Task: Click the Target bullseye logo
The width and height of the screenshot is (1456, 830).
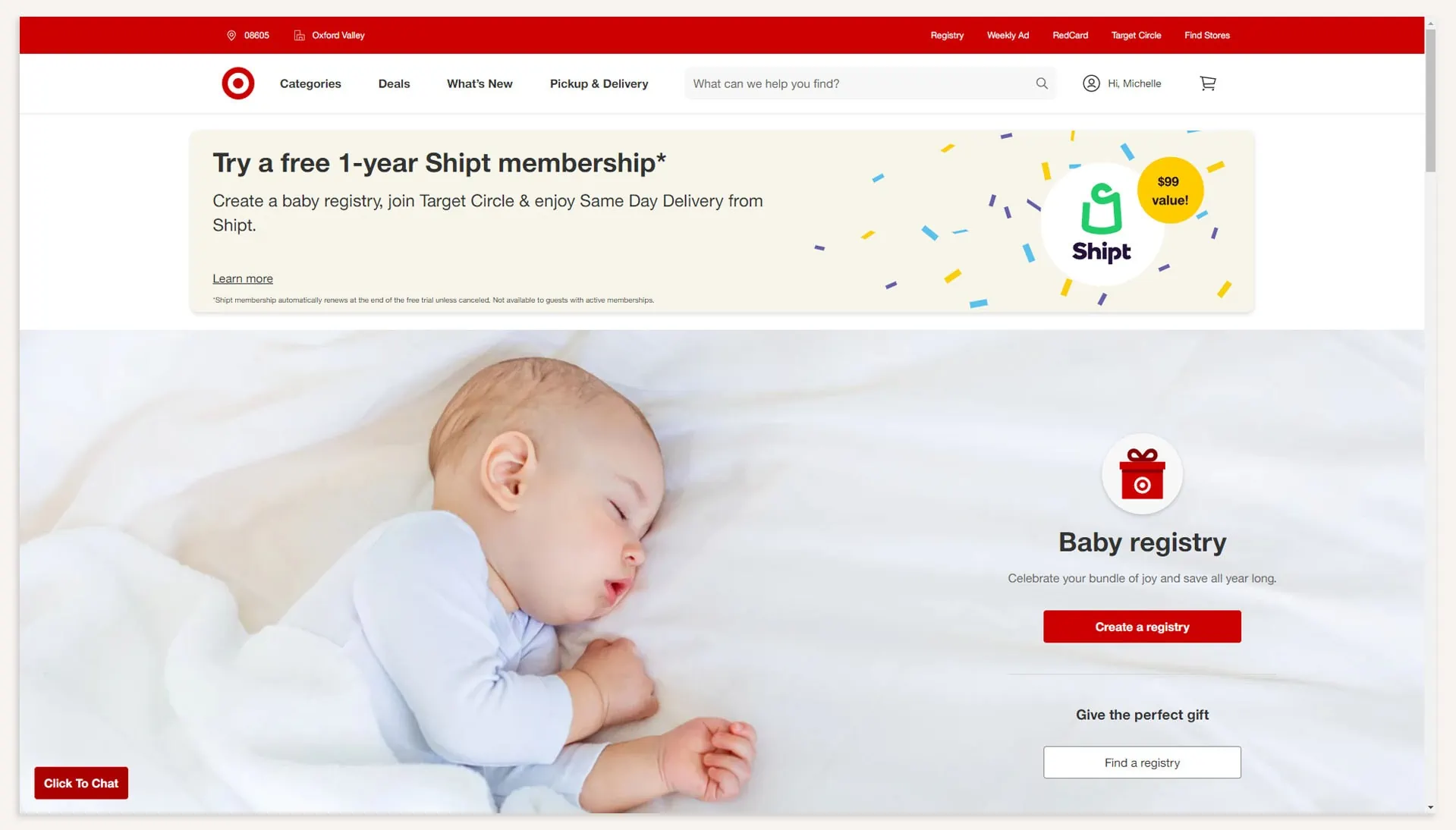Action: coord(237,83)
